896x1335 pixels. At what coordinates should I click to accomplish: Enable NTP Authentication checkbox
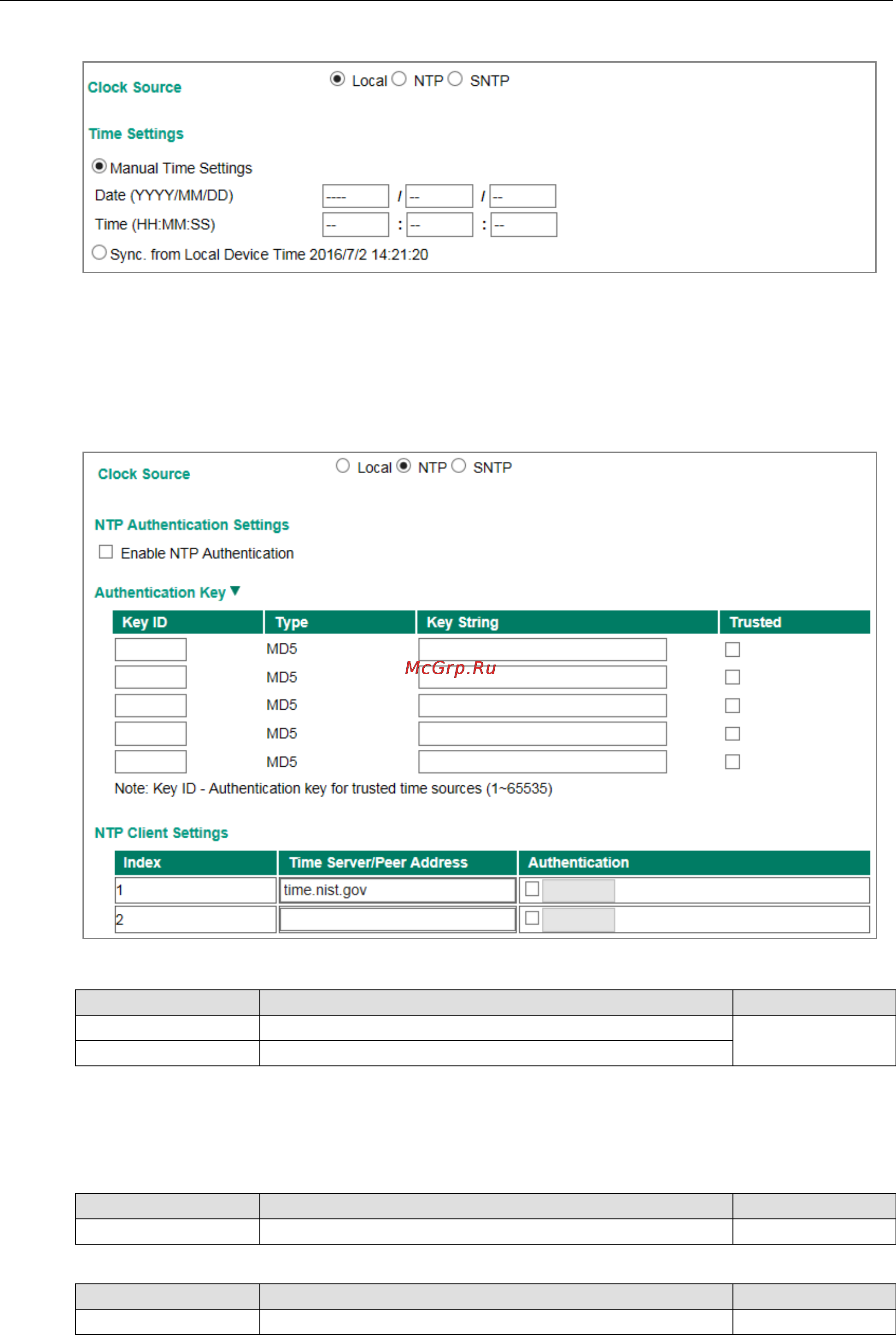click(x=105, y=552)
